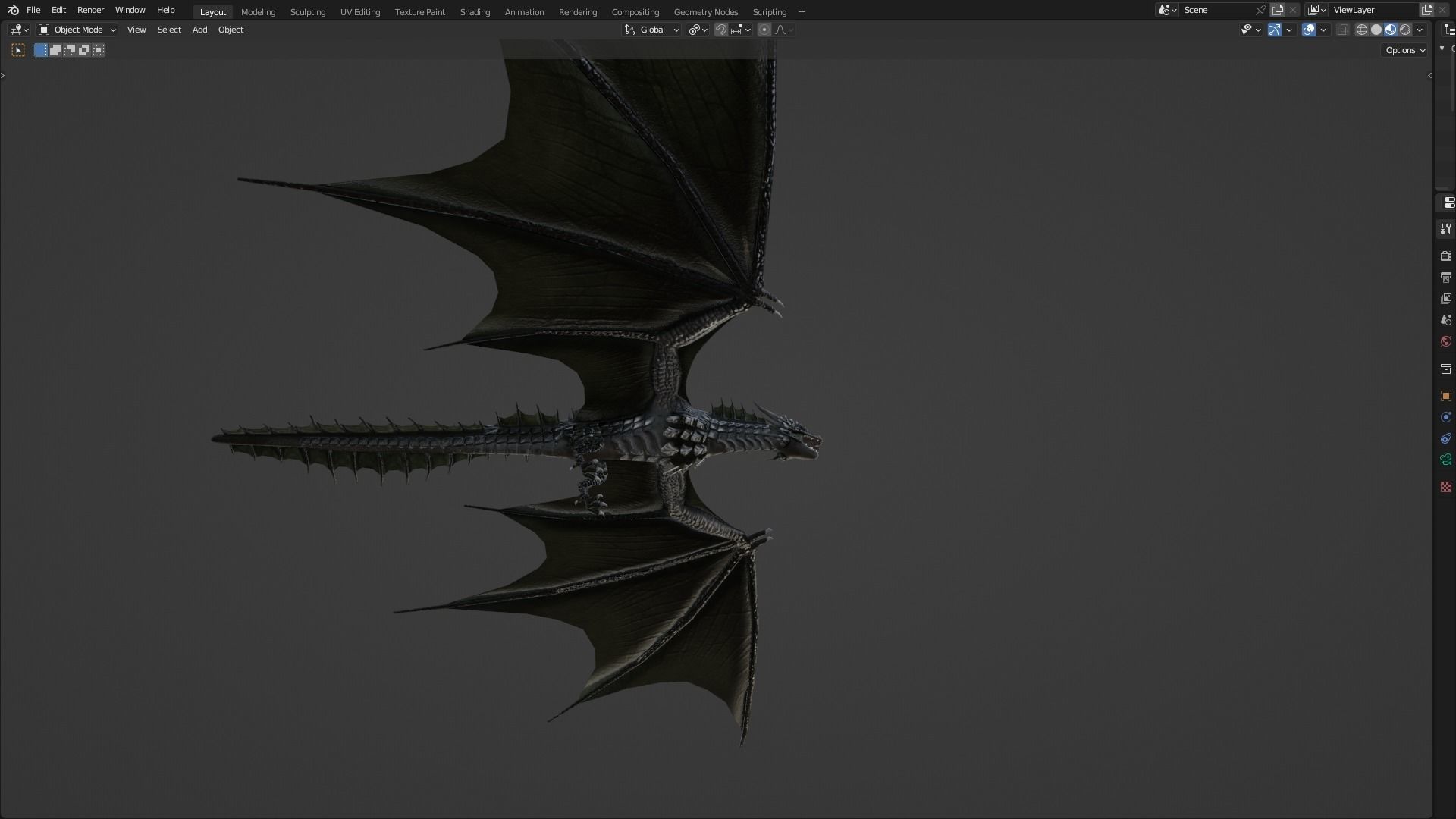Switch to Solid viewport shading

point(1376,30)
